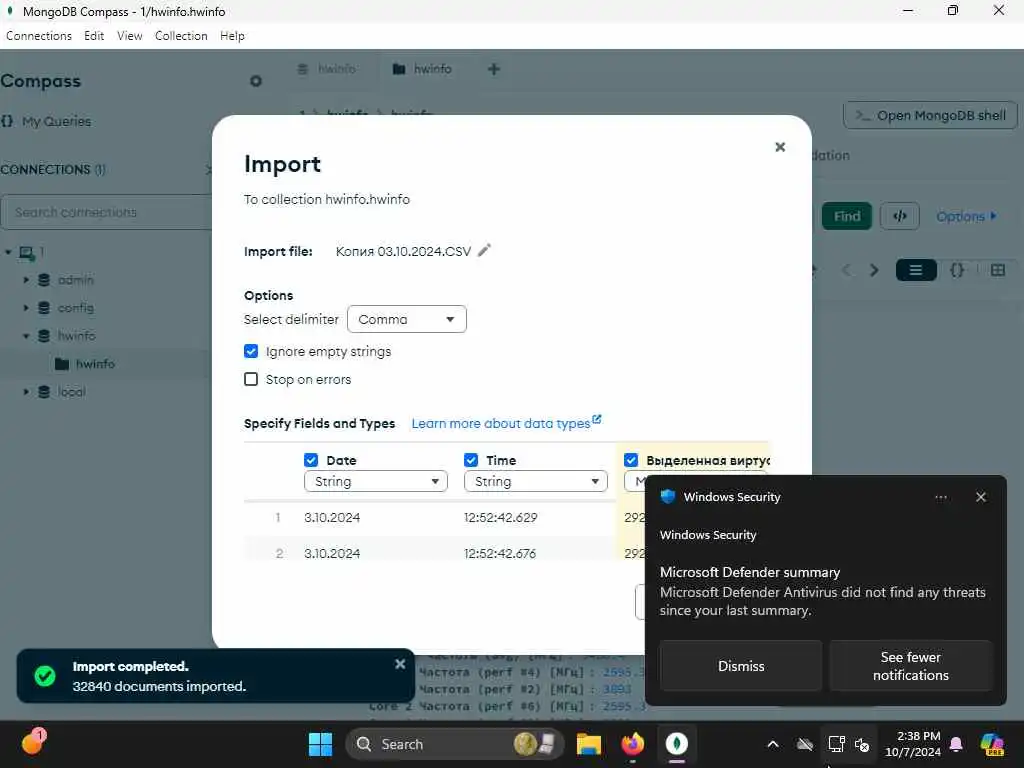
Task: Uncheck the Date field checkbox
Action: coord(311,460)
